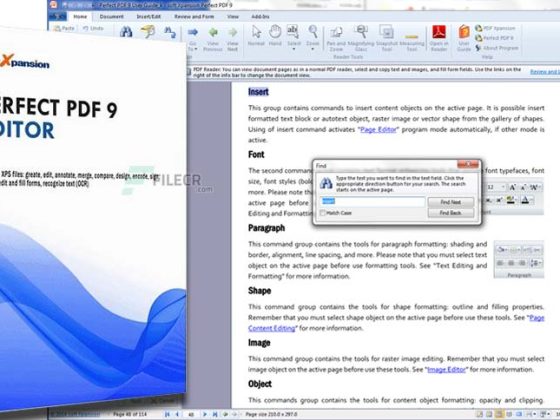Click Open in Reader PDF icon
560x420 pixels.
[x=439, y=38]
